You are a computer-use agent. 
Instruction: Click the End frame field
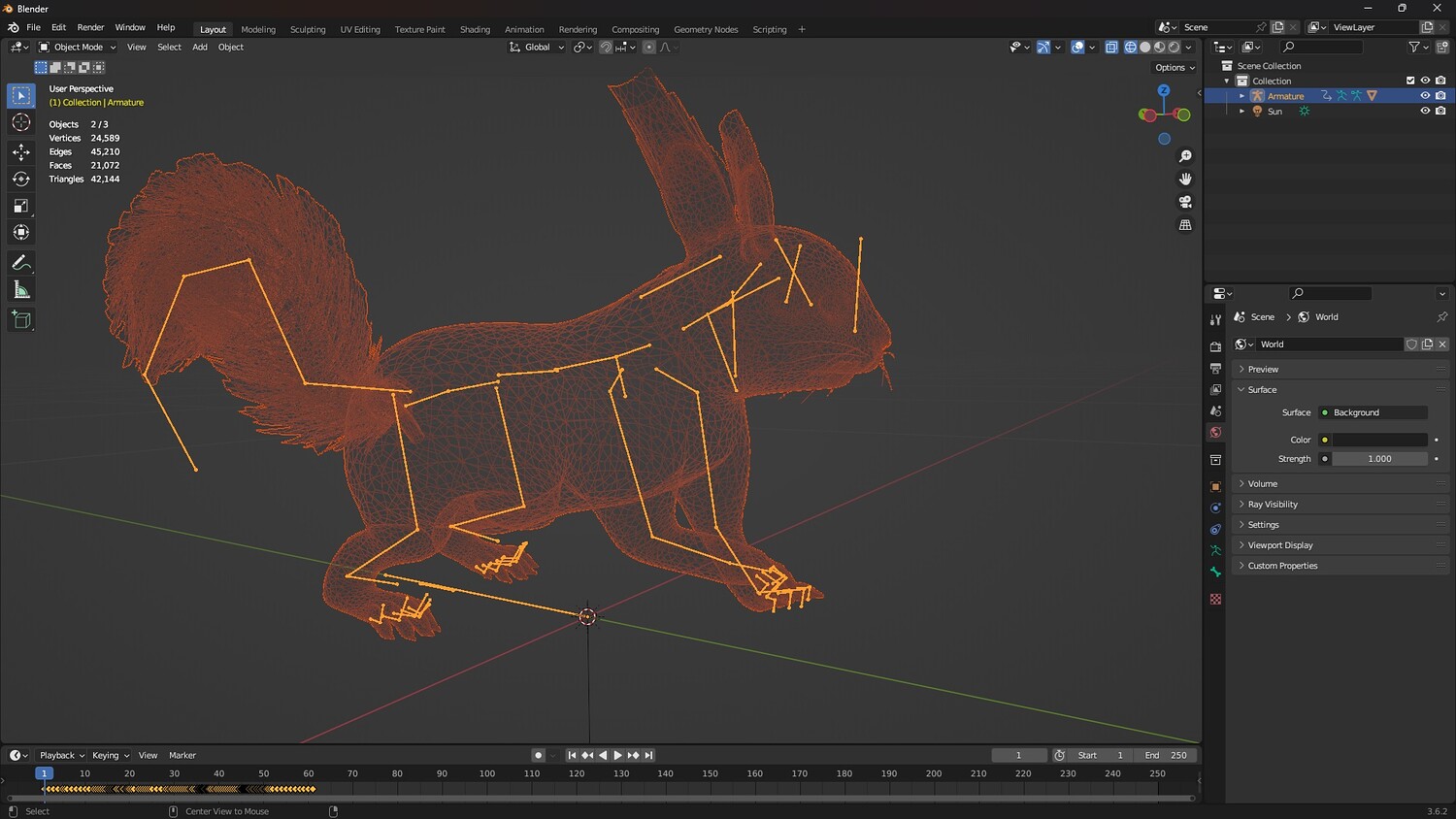click(x=1168, y=755)
